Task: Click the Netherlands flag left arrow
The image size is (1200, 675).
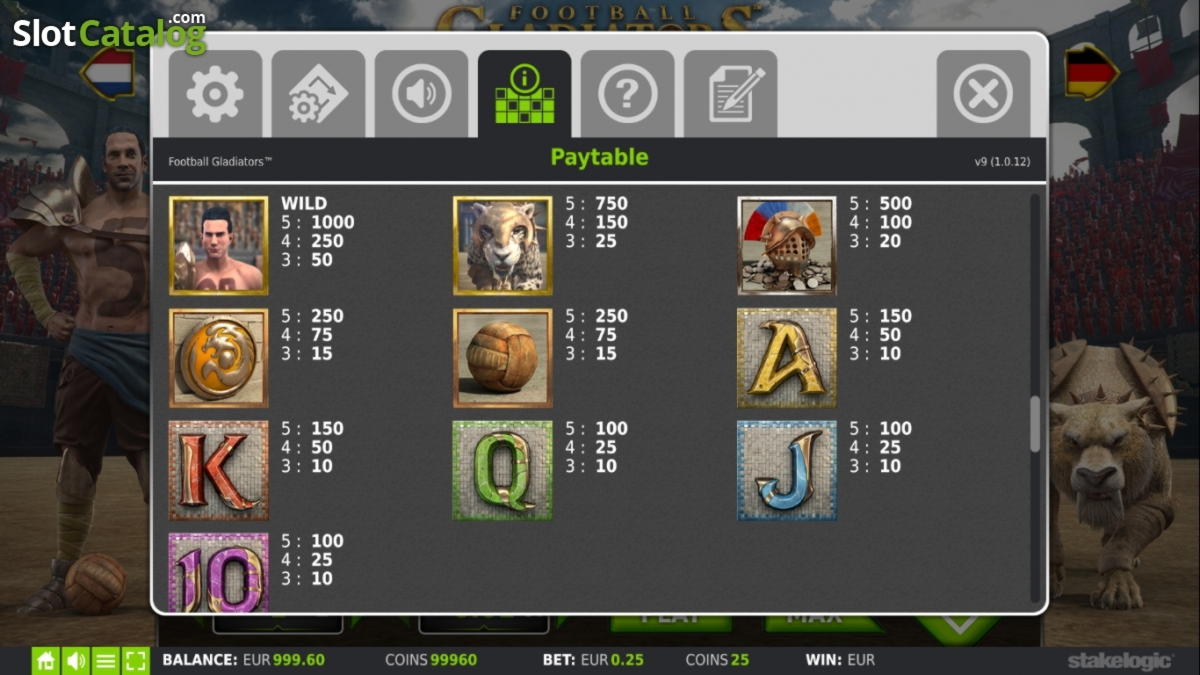Action: pos(108,73)
